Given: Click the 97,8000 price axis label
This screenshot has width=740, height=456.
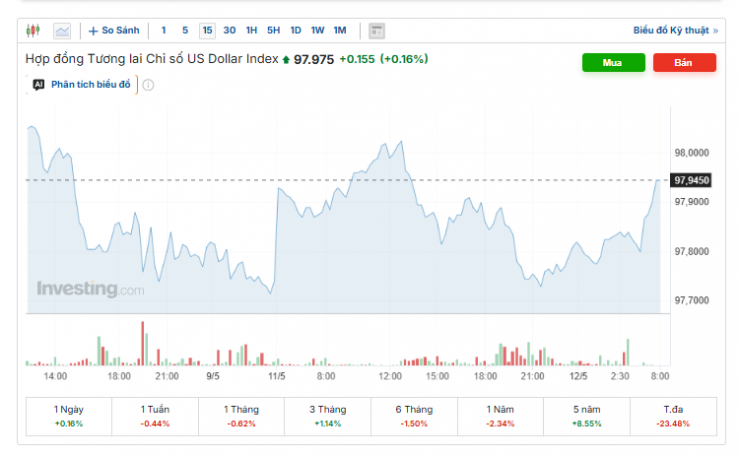Looking at the screenshot, I should [x=691, y=252].
